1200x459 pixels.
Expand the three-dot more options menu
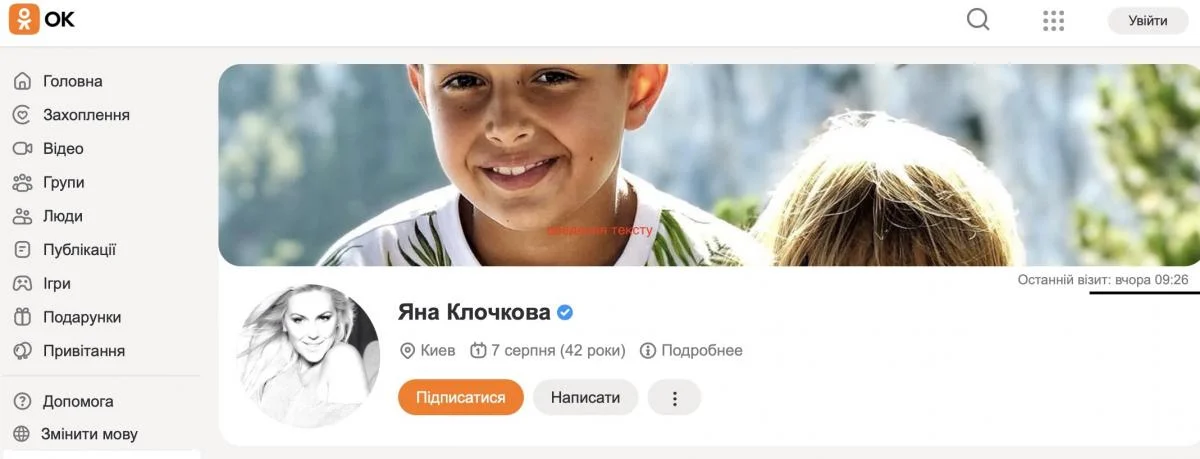[674, 397]
